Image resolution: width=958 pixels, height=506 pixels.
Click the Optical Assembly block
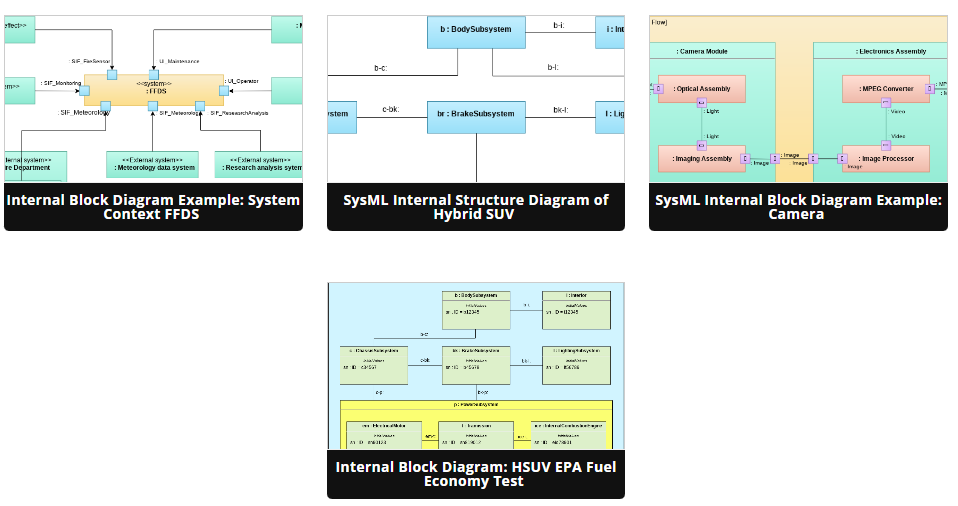pos(701,89)
